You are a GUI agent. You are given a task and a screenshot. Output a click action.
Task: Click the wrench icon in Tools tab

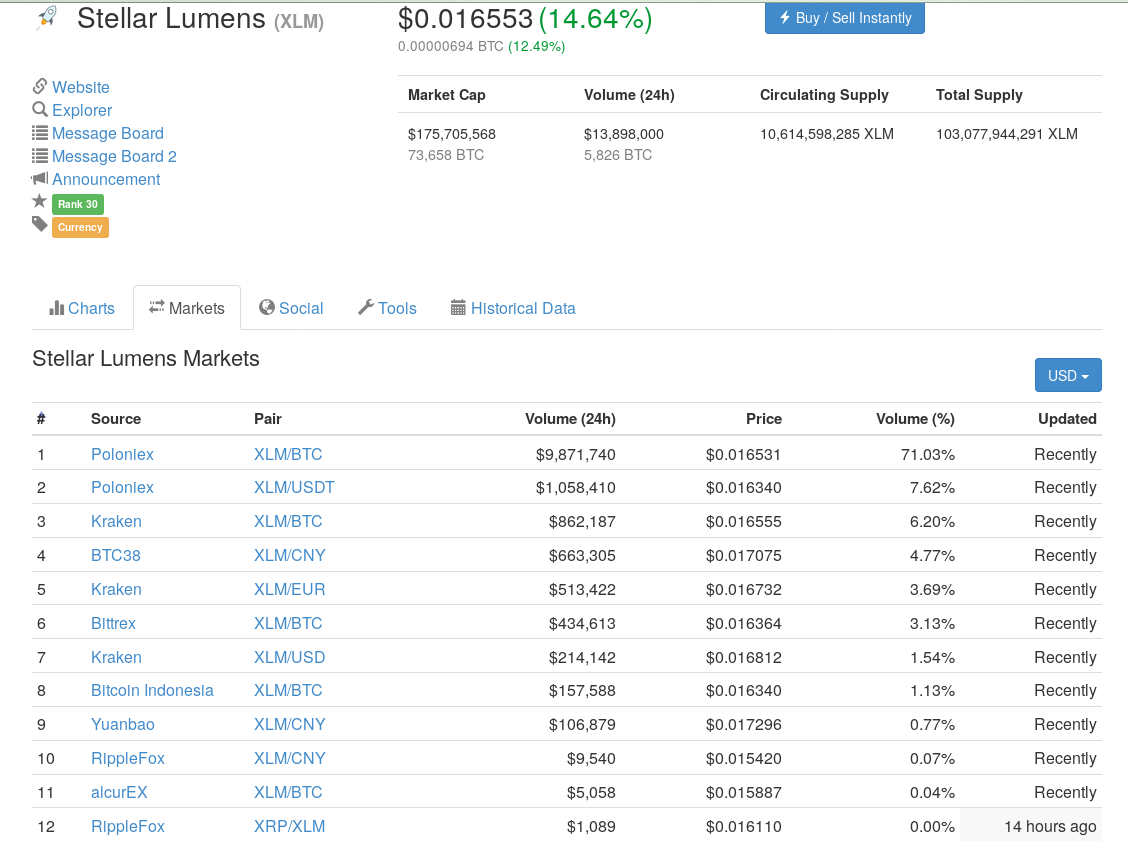pyautogui.click(x=366, y=307)
